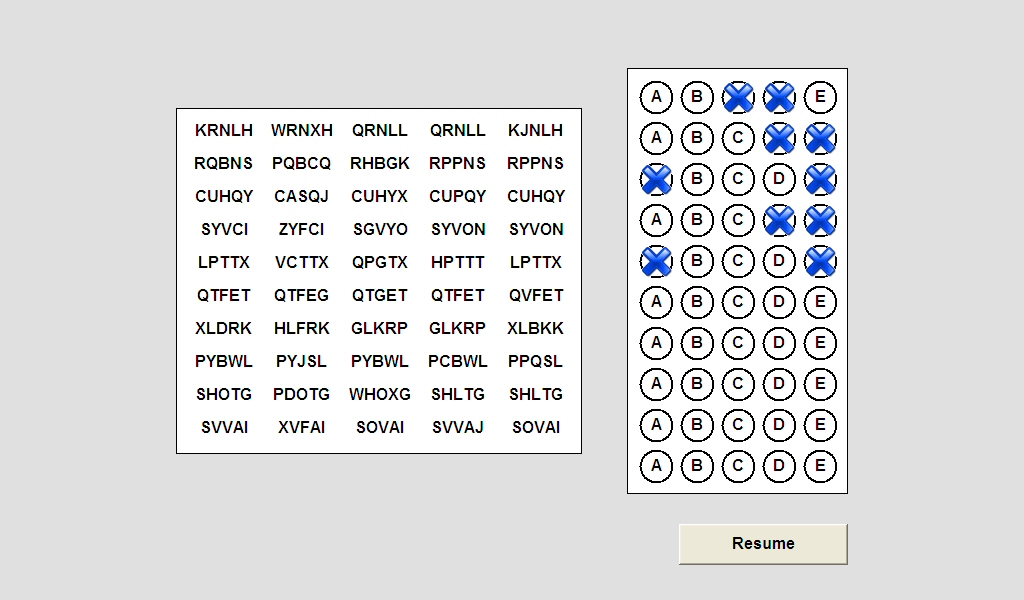This screenshot has height=600, width=1024.
Task: Select bubble A in the last answer row
Action: (656, 466)
